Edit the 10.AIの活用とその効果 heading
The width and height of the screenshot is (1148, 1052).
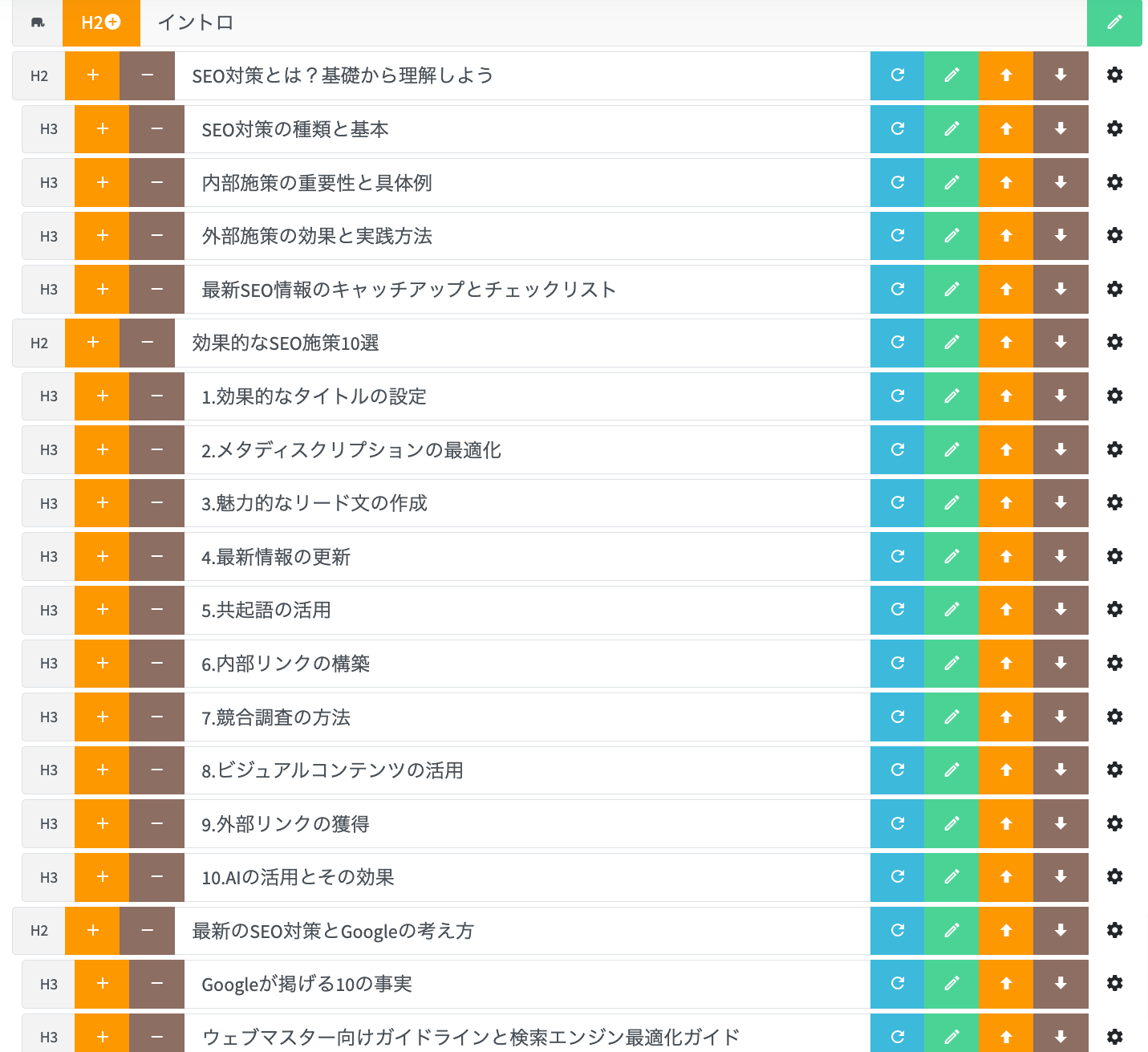coord(951,877)
